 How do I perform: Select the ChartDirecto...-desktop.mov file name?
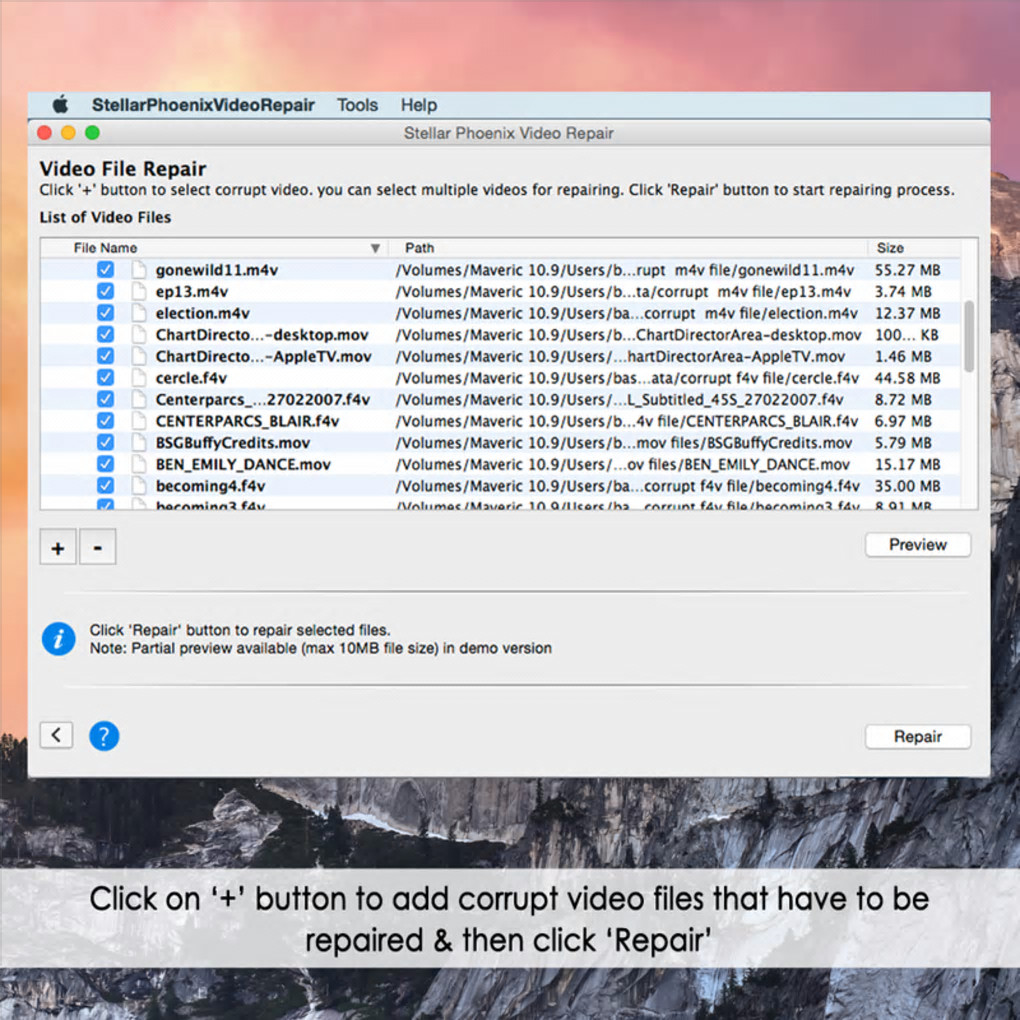click(x=262, y=335)
